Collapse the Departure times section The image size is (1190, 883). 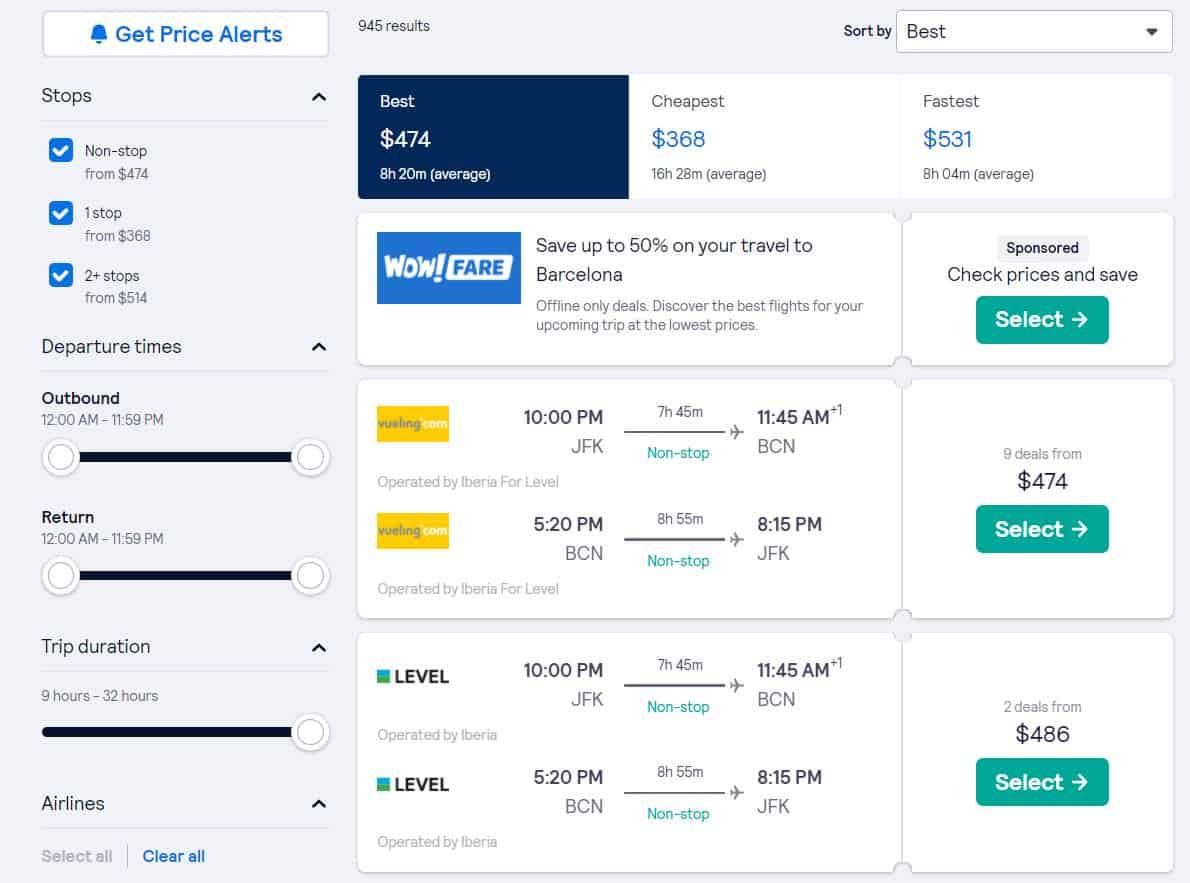click(x=318, y=347)
